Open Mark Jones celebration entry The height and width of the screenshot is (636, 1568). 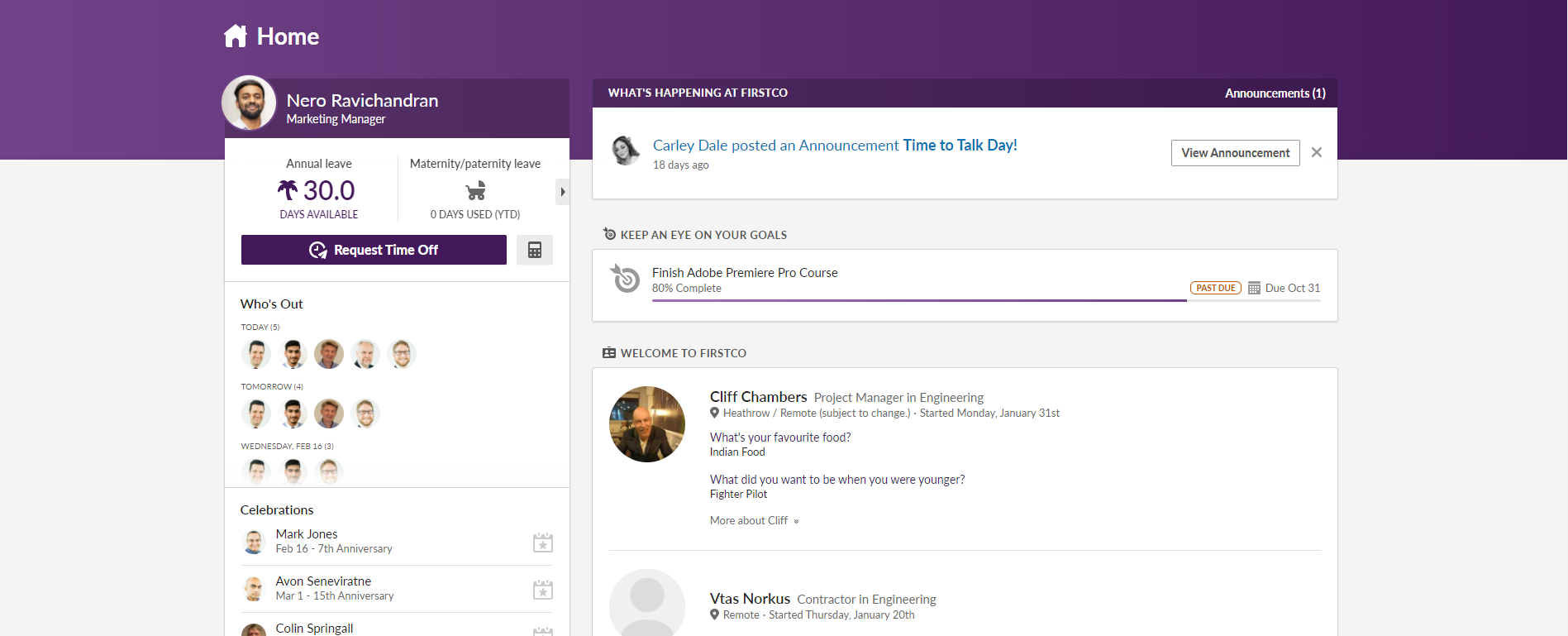pyautogui.click(x=397, y=542)
